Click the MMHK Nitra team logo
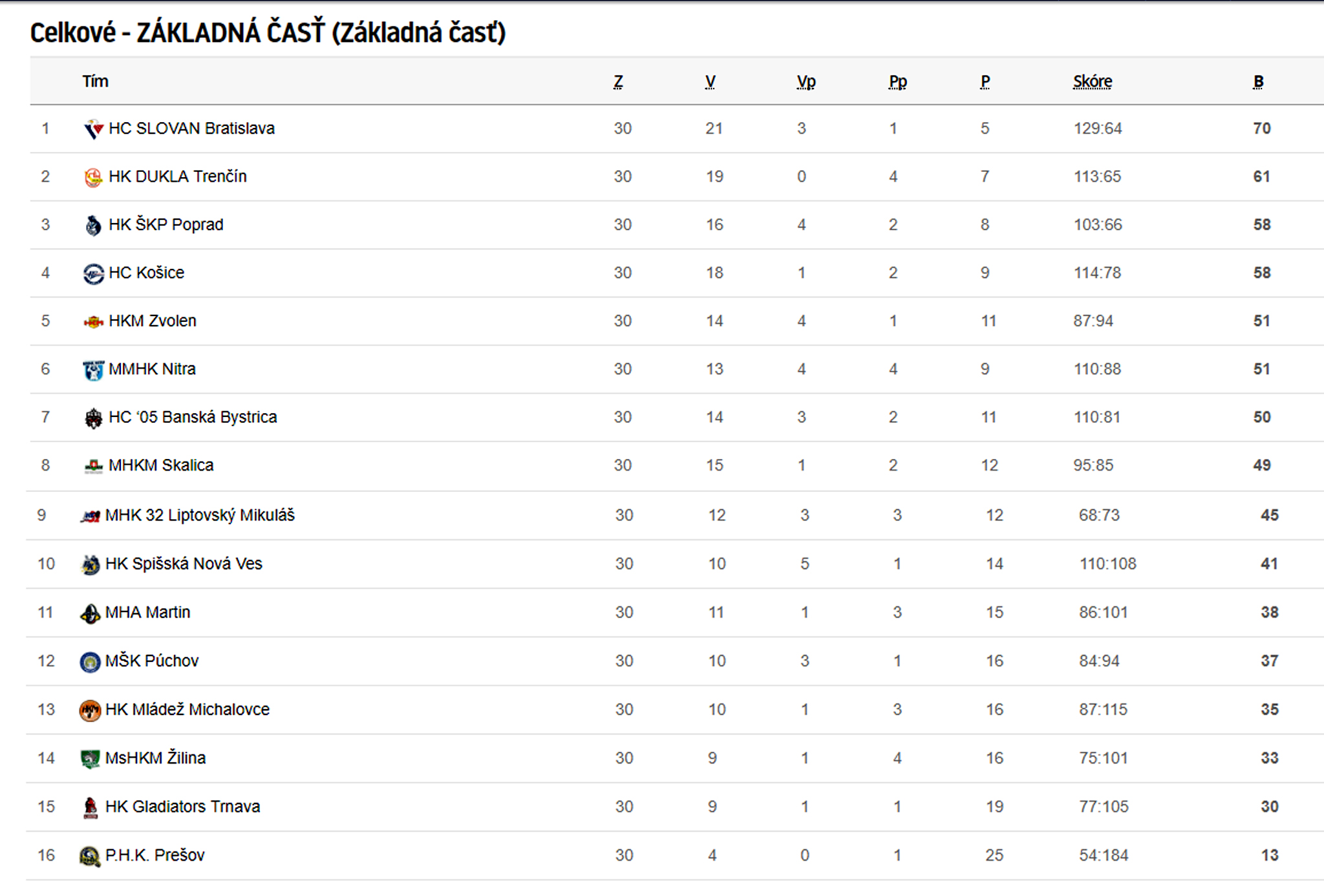Screen dimensions: 1324x896 (x=94, y=370)
